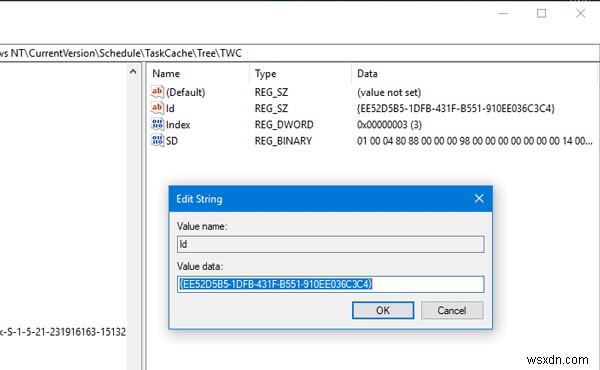600x370 pixels.
Task: Confirm with the OK button
Action: (383, 310)
